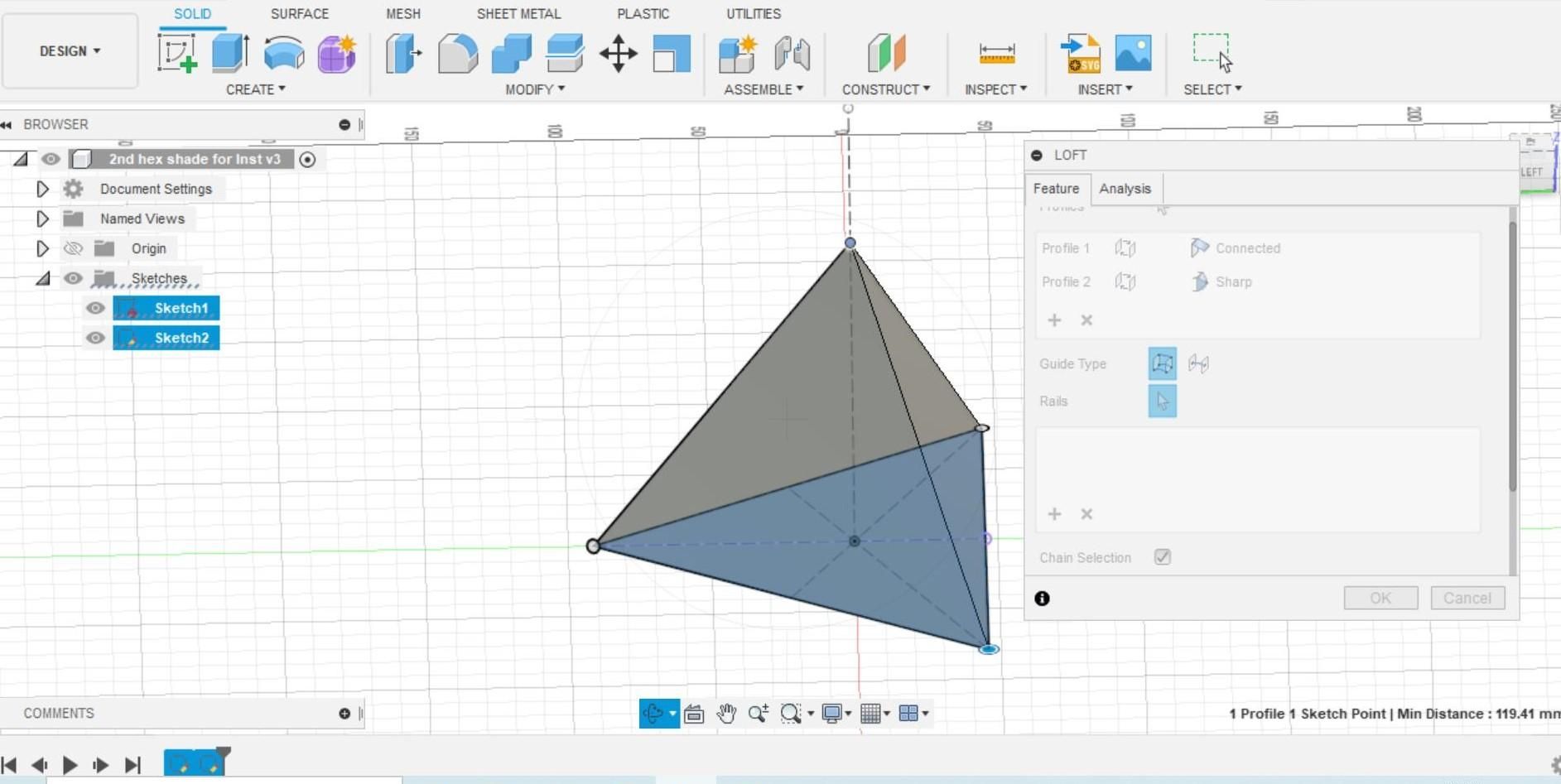Expand the Document Settings node

(x=42, y=189)
